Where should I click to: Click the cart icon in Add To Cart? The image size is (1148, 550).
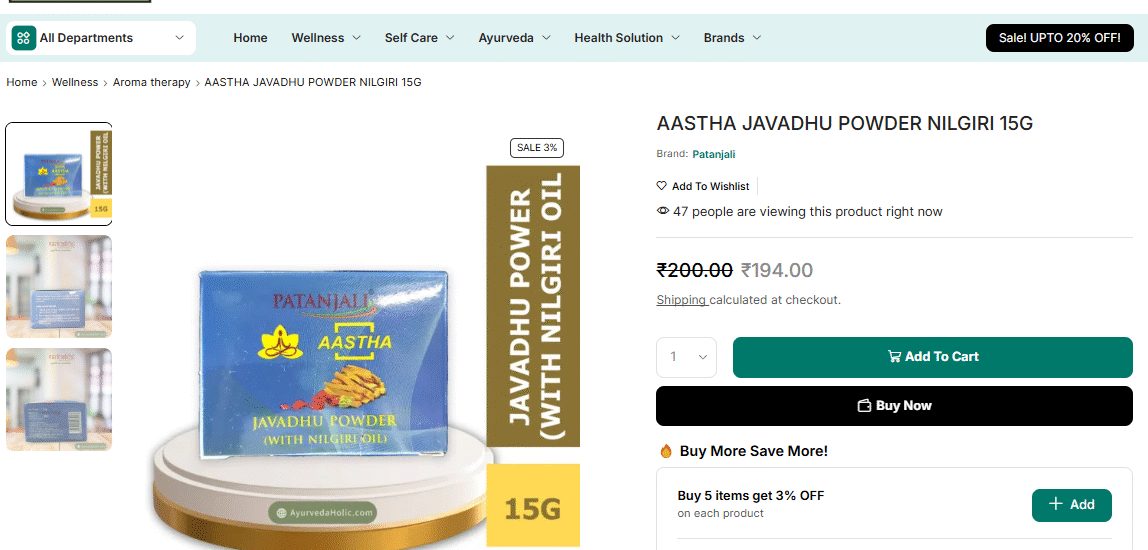(x=894, y=357)
